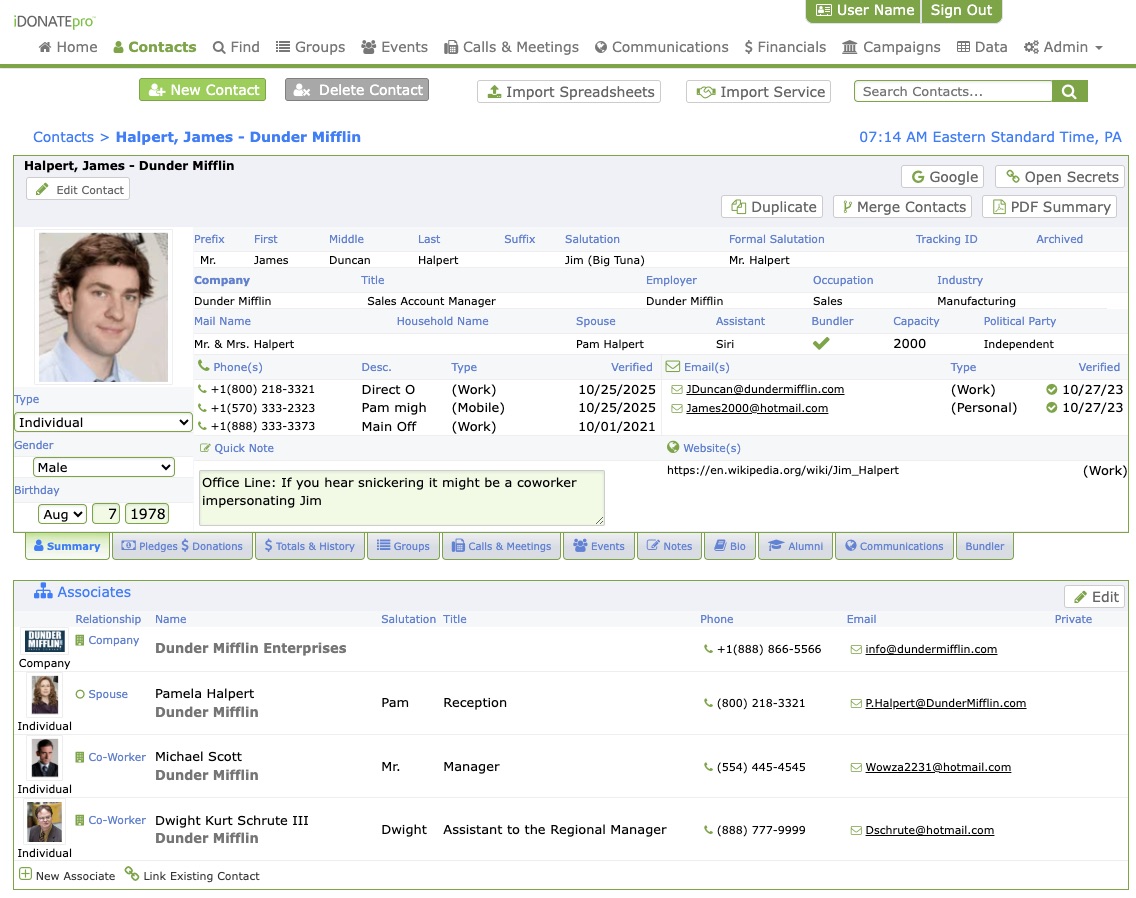1136x898 pixels.
Task: Click the Associates Edit button
Action: [1095, 596]
